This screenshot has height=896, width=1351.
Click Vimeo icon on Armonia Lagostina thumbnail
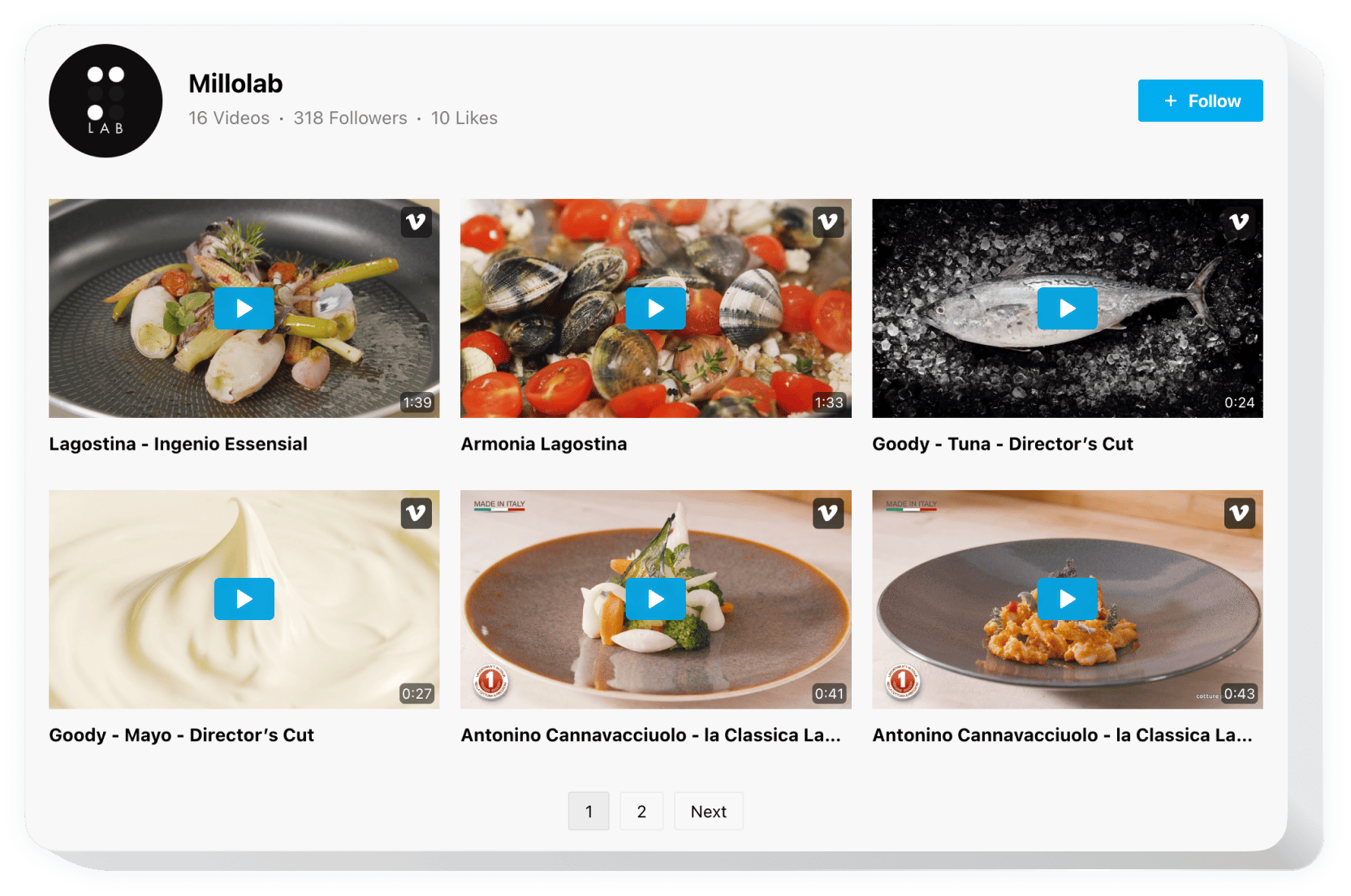point(828,222)
